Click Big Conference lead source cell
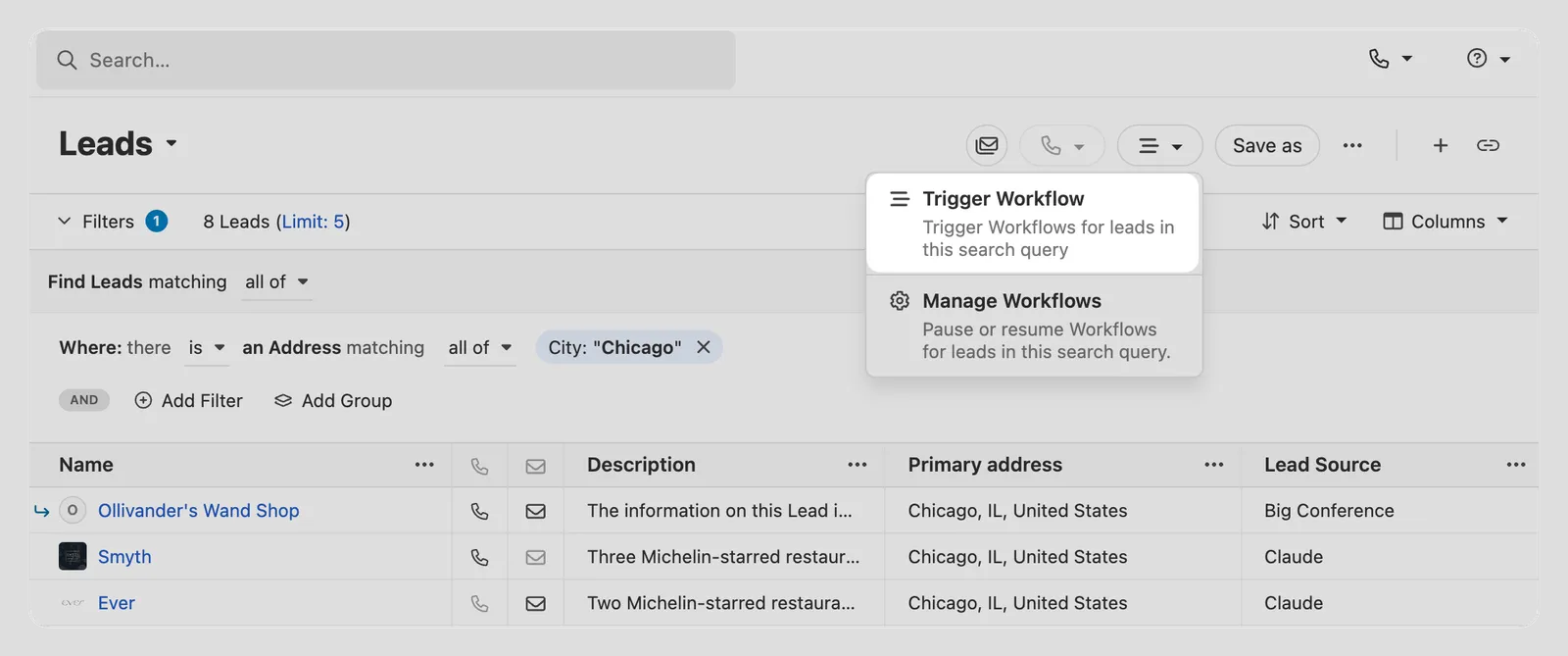This screenshot has width=1568, height=656. coord(1329,511)
